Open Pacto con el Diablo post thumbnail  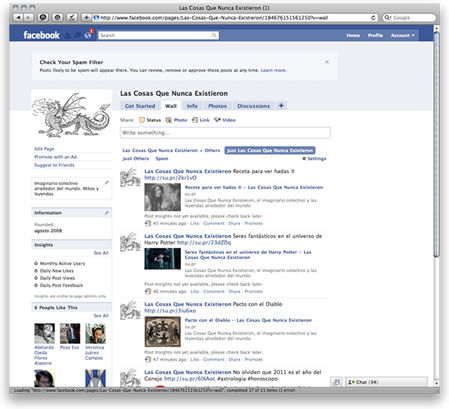coord(163,332)
